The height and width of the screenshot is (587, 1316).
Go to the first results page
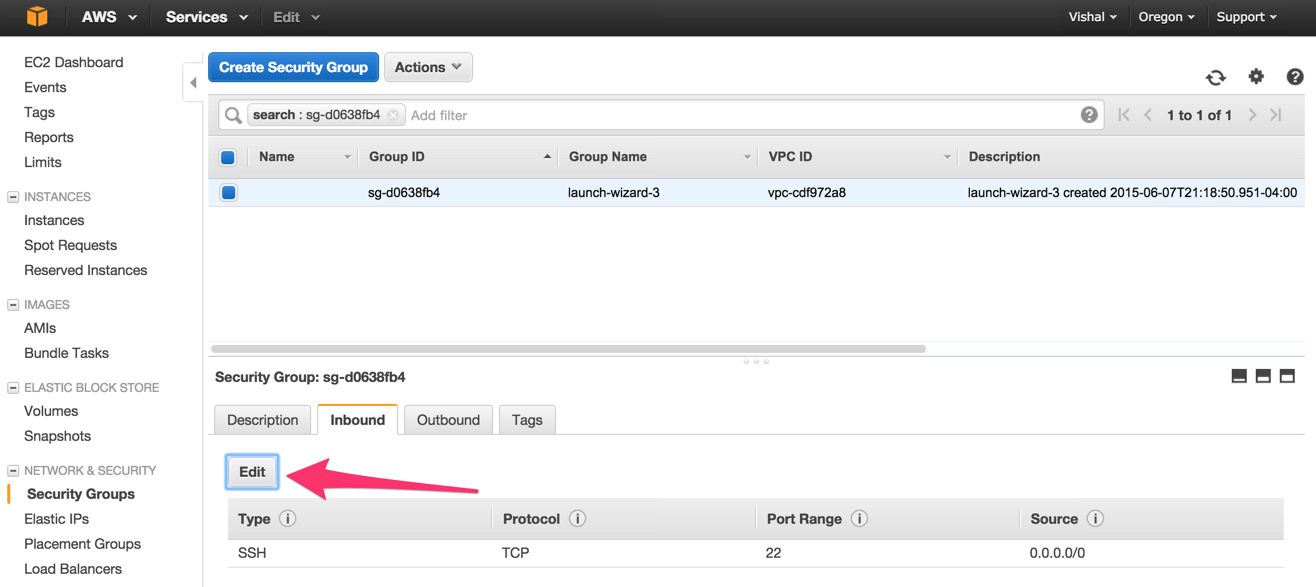coord(1124,115)
